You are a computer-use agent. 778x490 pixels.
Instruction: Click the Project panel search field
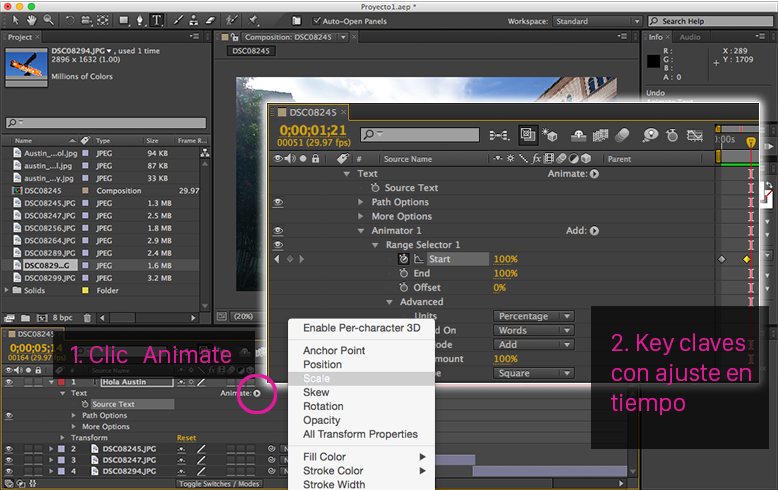click(x=106, y=122)
